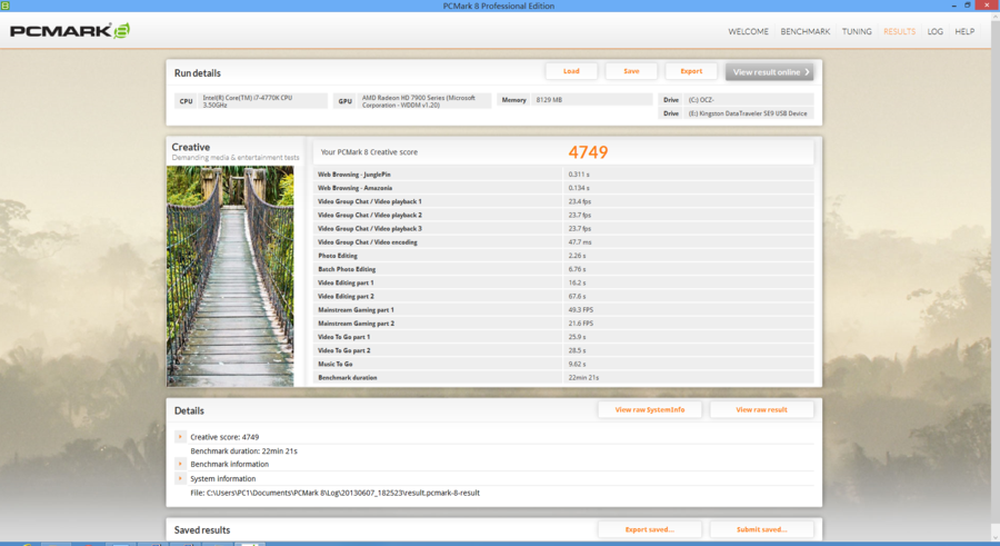Select Video To Go part 2 row
Screen dimensions: 1000x546
pyautogui.click(x=564, y=350)
